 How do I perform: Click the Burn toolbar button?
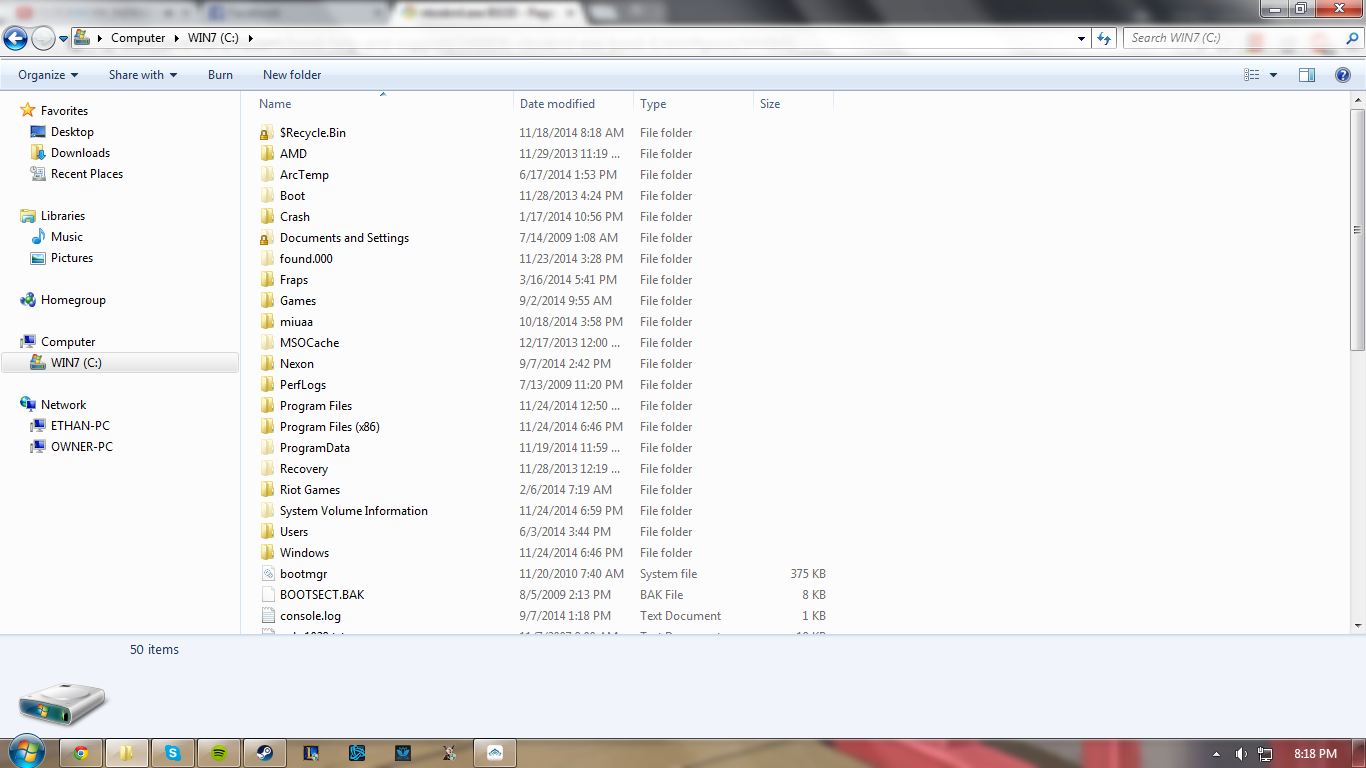220,75
